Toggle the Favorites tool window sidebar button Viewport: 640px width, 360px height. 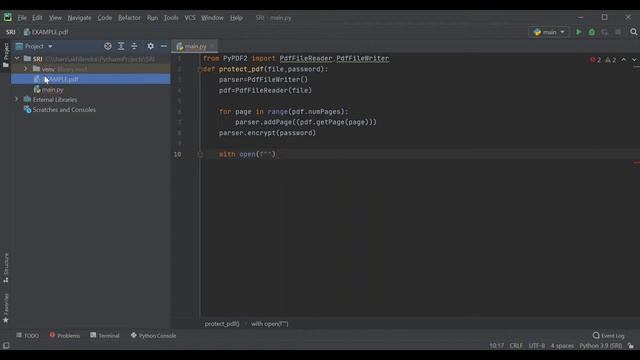coord(6,308)
